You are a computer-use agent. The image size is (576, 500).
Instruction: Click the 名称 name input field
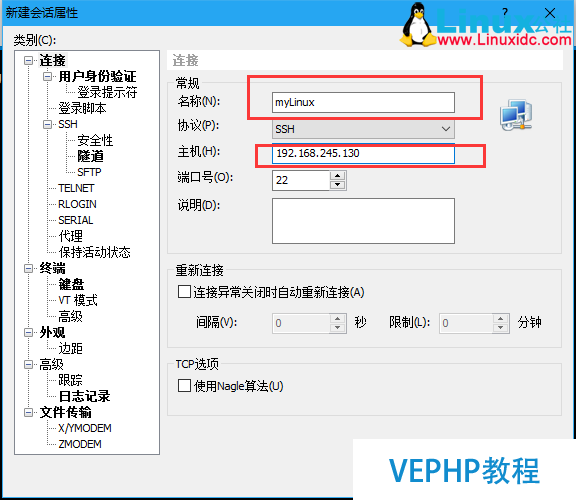363,102
